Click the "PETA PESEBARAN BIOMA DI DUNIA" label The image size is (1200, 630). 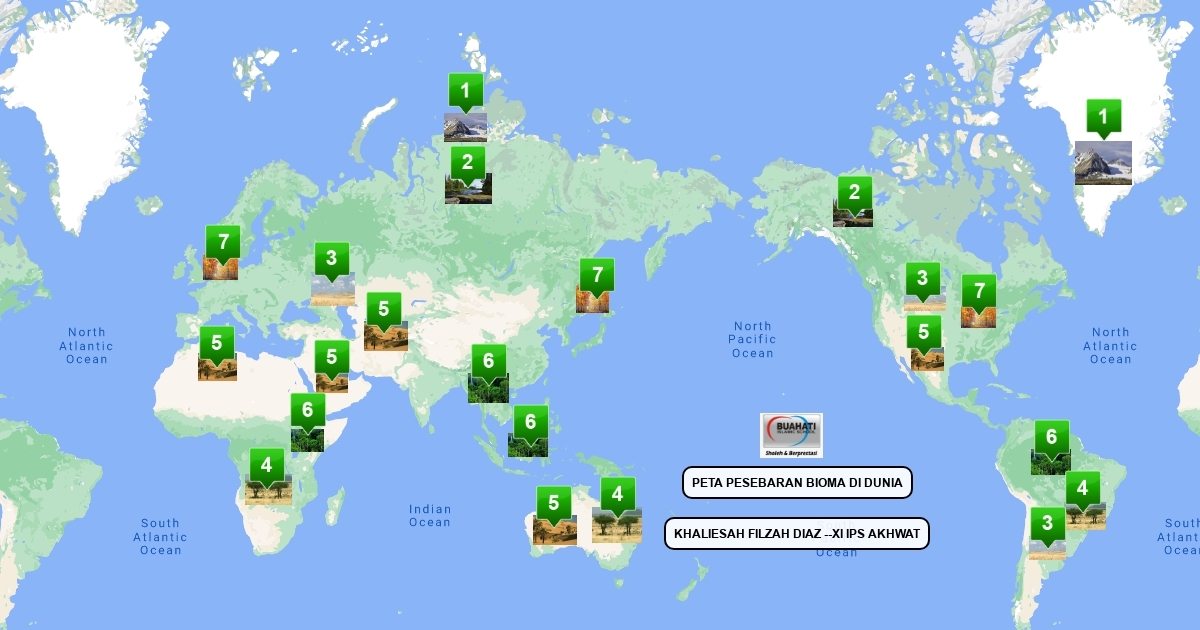[x=797, y=483]
